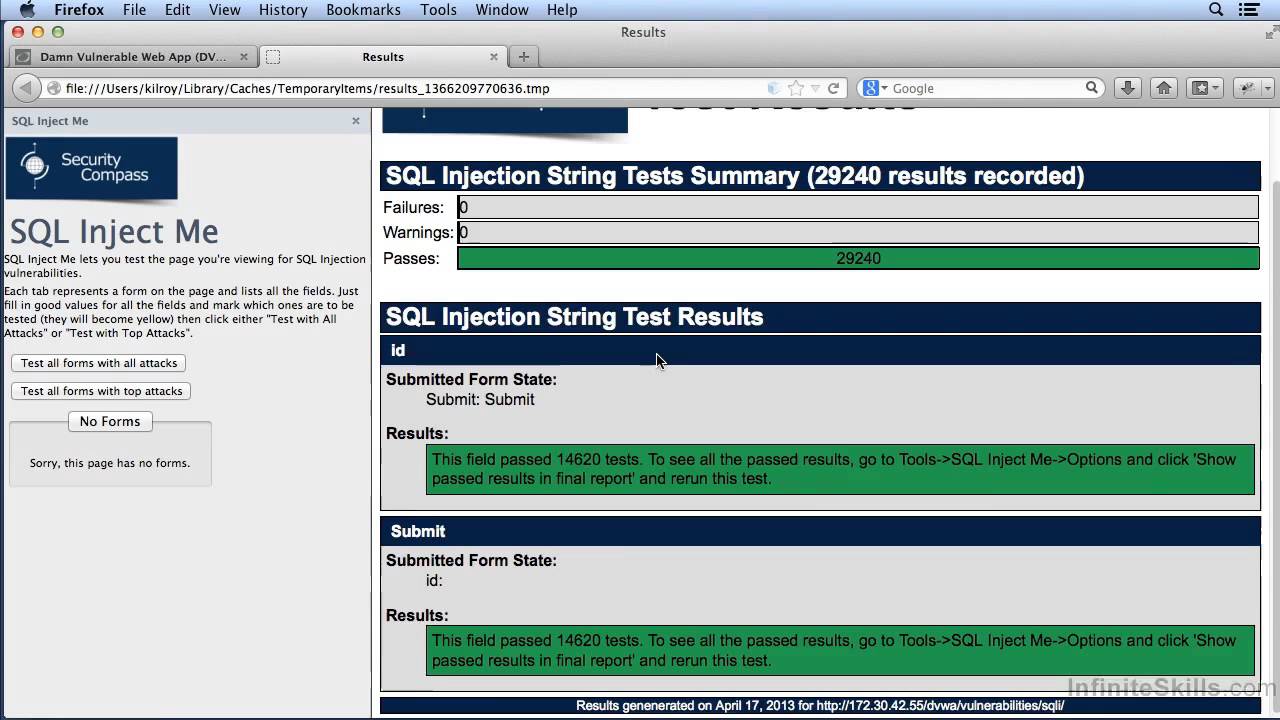Click the results generated footer text
The height and width of the screenshot is (720, 1280).
(x=820, y=706)
